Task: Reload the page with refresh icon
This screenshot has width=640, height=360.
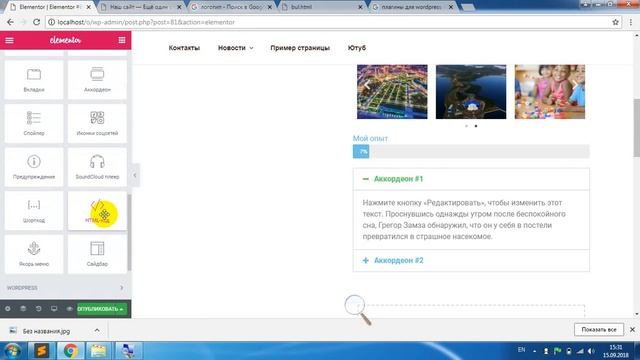Action: click(x=36, y=22)
